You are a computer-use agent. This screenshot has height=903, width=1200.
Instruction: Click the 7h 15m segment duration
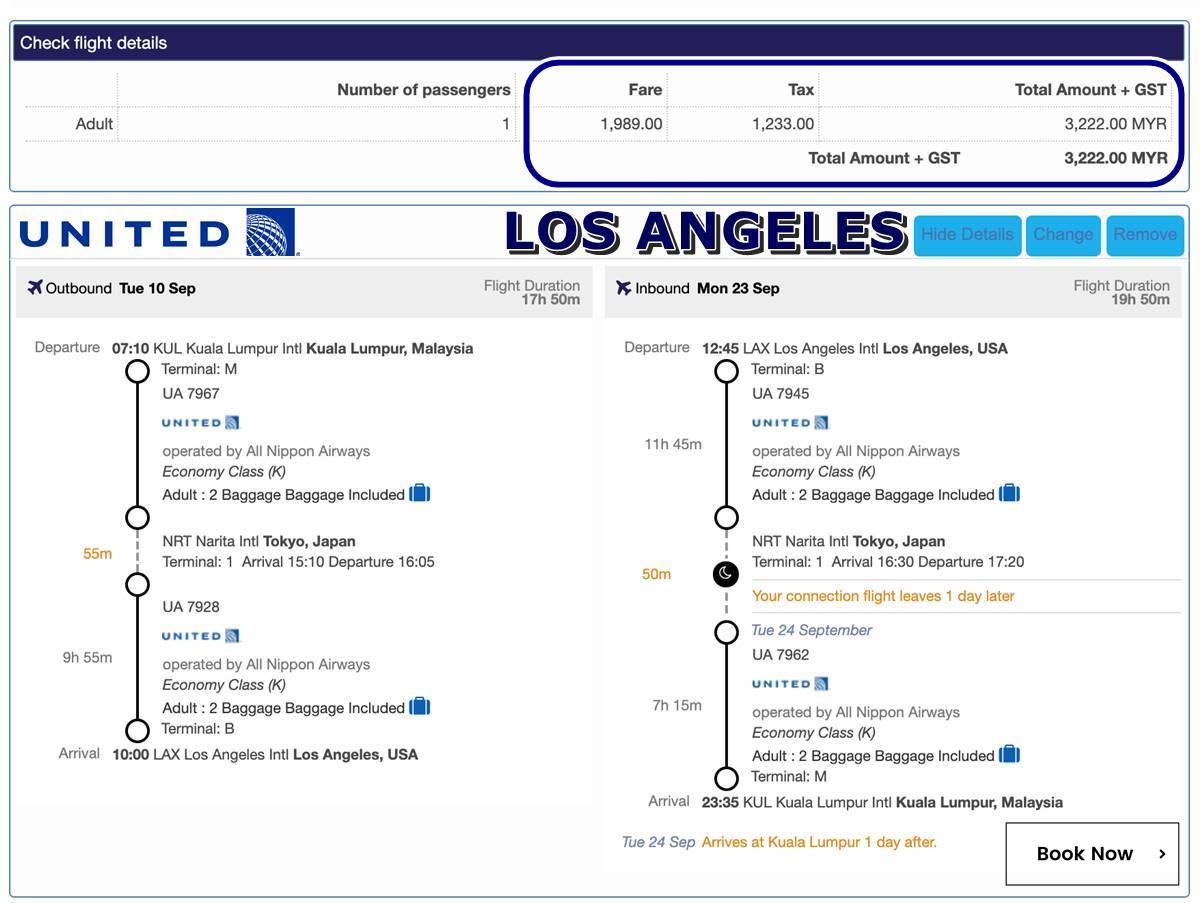click(x=677, y=706)
